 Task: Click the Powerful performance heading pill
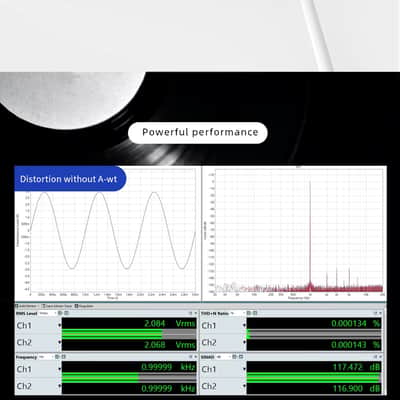pyautogui.click(x=198, y=133)
